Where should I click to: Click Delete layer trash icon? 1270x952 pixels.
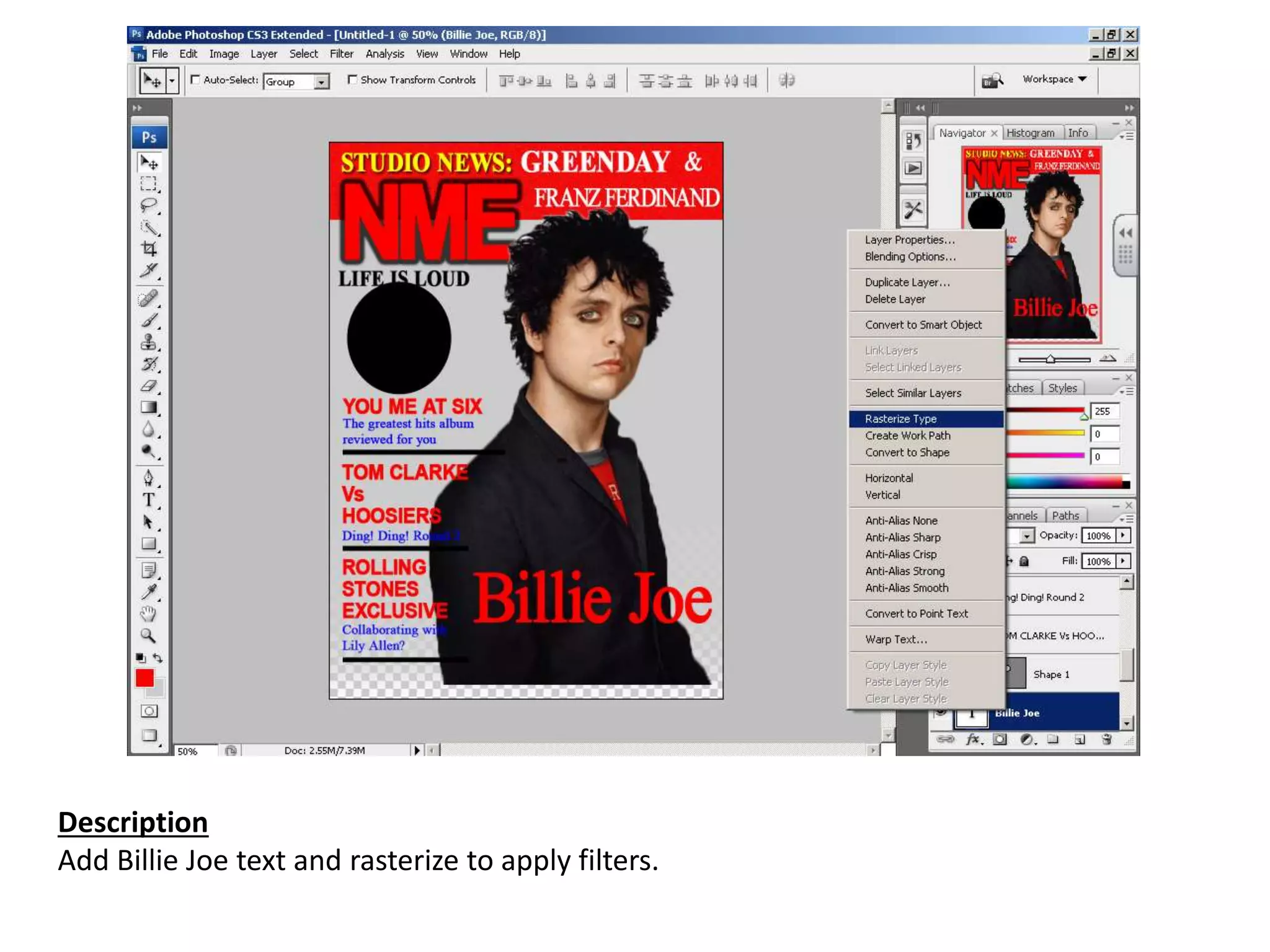[x=1106, y=739]
